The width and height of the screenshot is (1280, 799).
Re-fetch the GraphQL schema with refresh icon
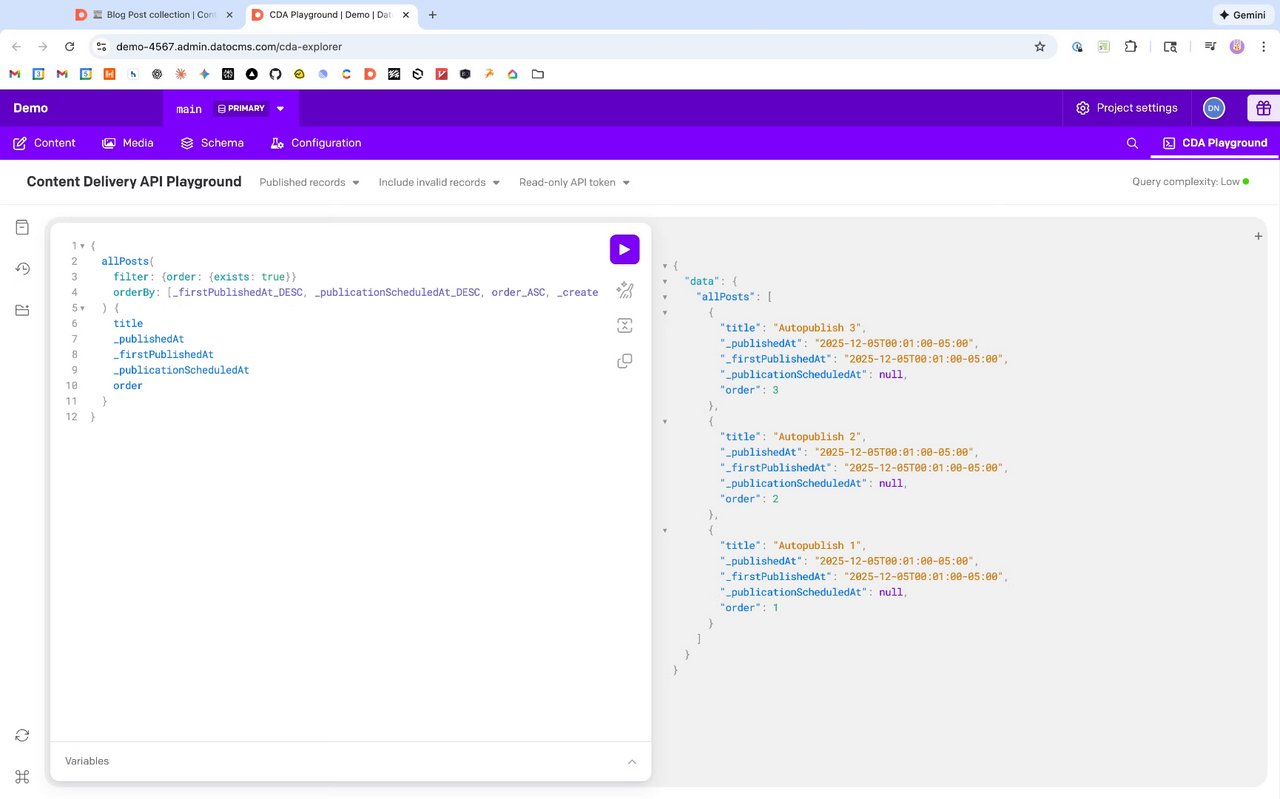22,735
